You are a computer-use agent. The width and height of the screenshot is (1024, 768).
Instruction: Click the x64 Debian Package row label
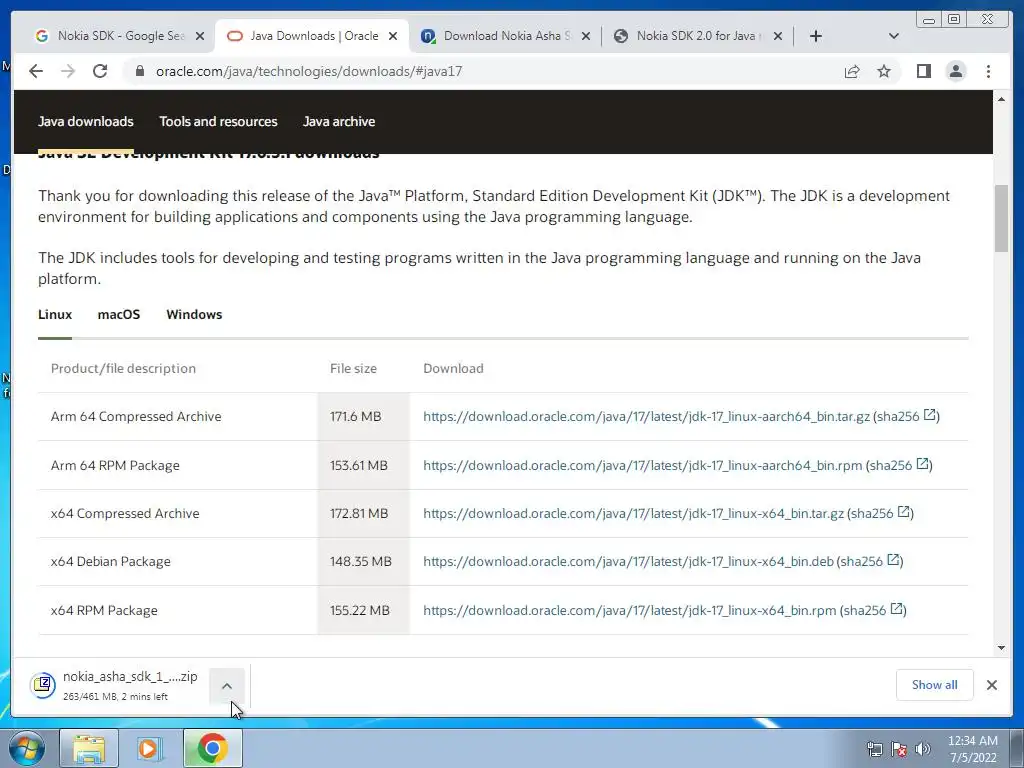pyautogui.click(x=110, y=562)
